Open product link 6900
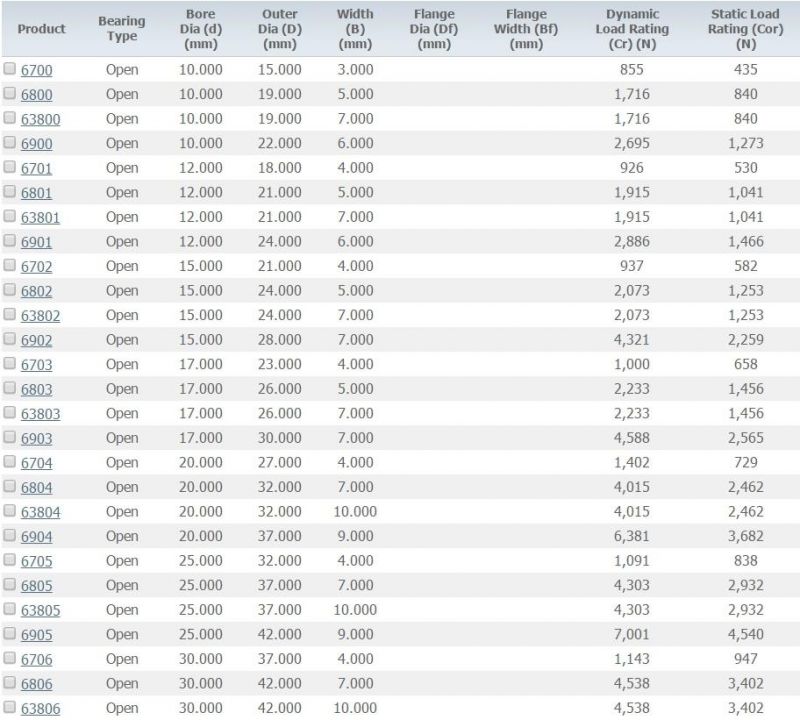The image size is (800, 720). tap(37, 143)
